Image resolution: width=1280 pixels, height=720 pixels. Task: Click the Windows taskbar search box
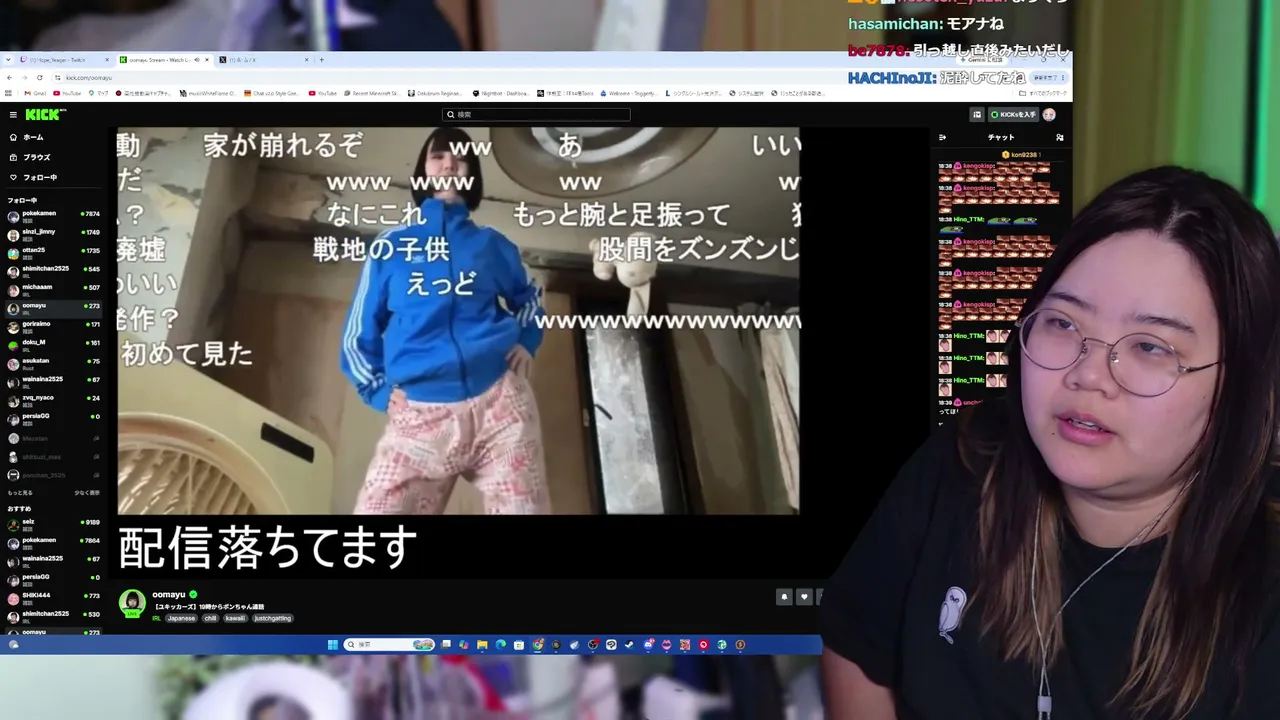pos(391,645)
